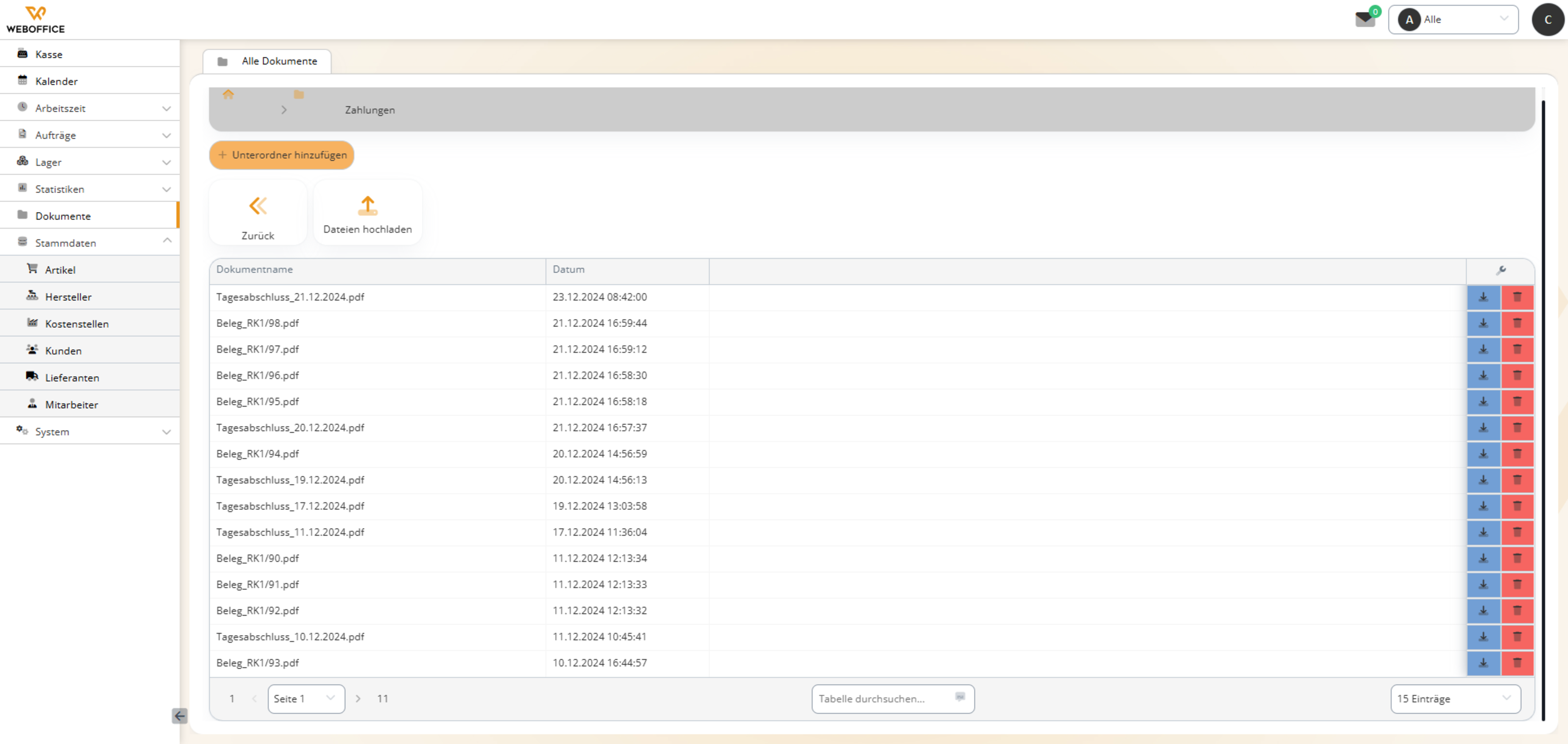Delete Tagesabschluss_19.12.2024.pdf
This screenshot has width=1568, height=744.
tap(1517, 480)
